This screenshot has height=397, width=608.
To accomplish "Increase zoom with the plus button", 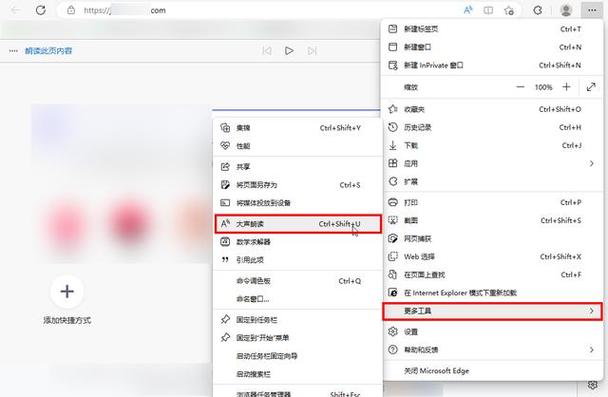I will pos(567,87).
